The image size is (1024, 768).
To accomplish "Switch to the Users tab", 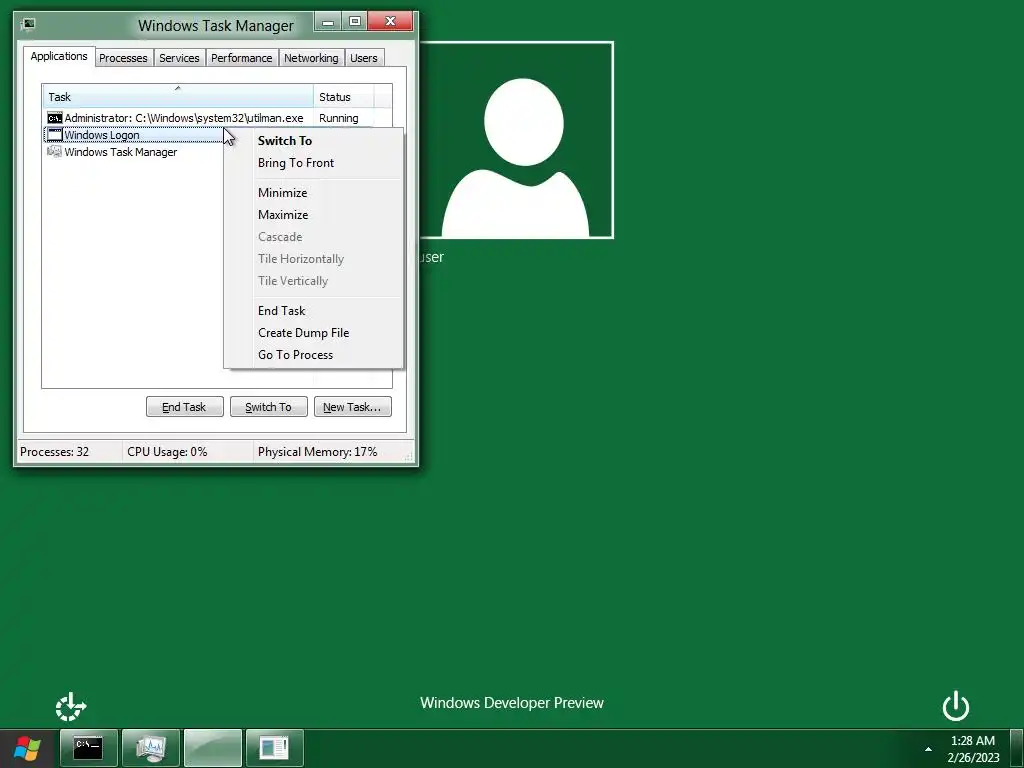I will [x=364, y=58].
